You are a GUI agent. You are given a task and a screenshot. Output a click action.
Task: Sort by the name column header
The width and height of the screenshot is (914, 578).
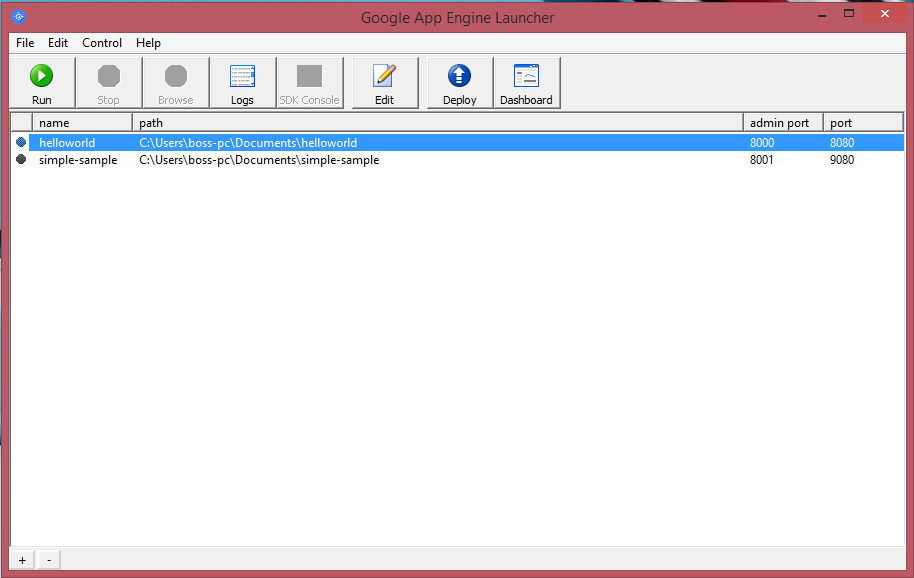pyautogui.click(x=82, y=122)
